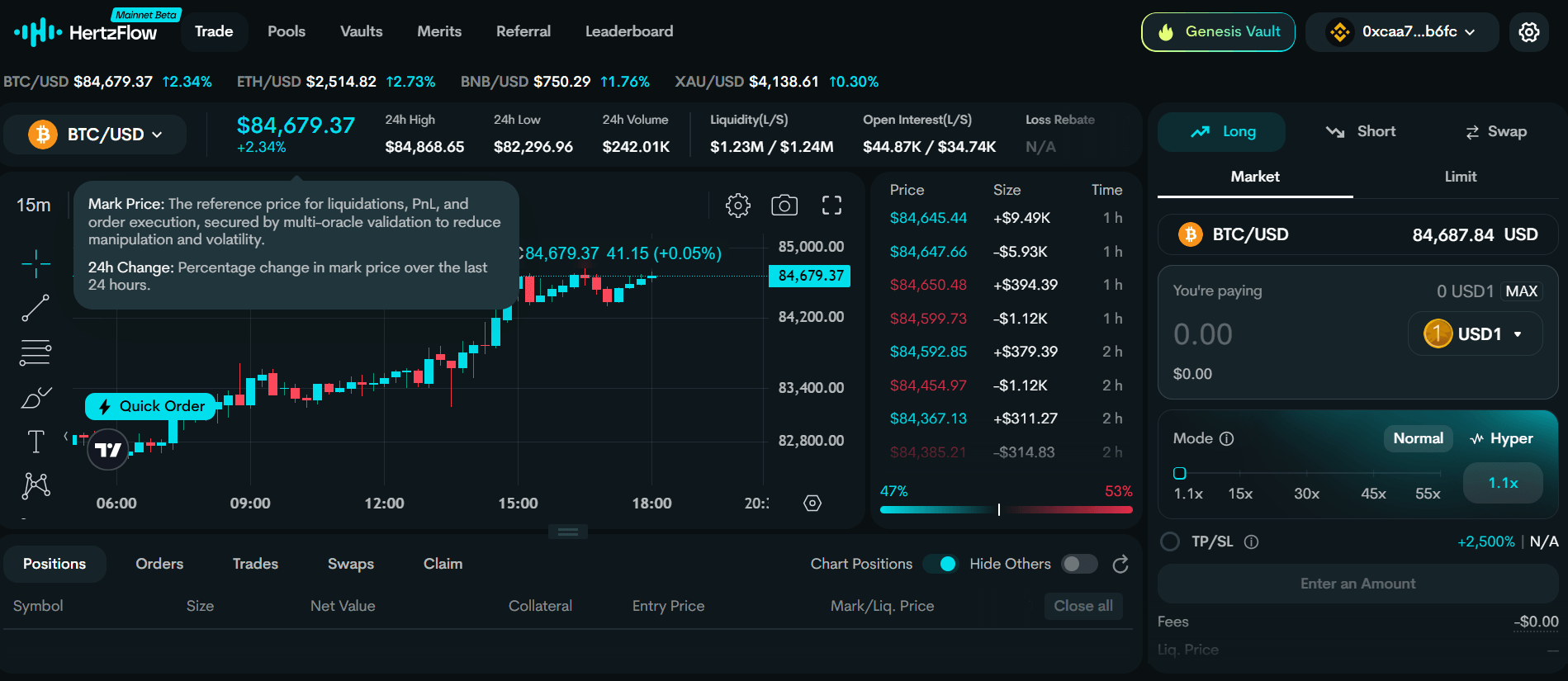Change the 15m chart interval
Screen dimensions: 1568x681
34,205
